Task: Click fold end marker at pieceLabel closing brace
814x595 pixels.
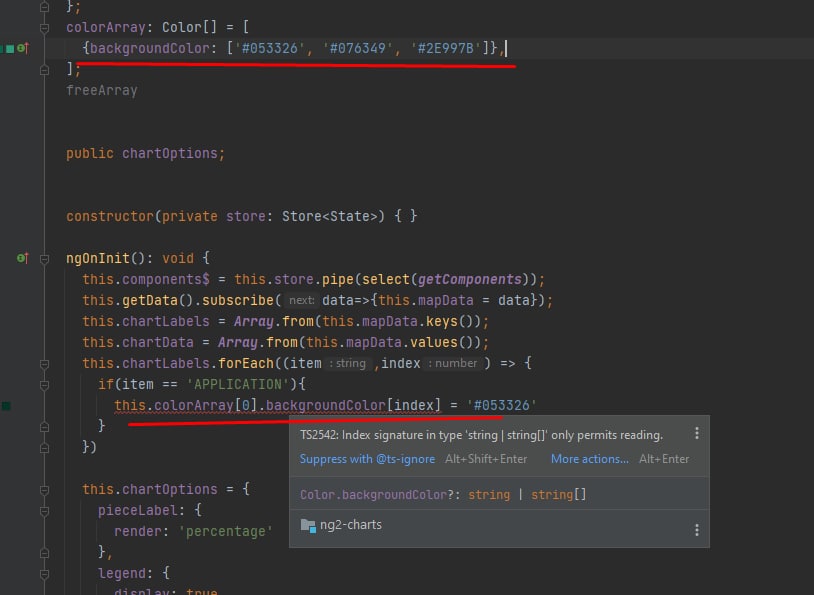Action: (45, 553)
